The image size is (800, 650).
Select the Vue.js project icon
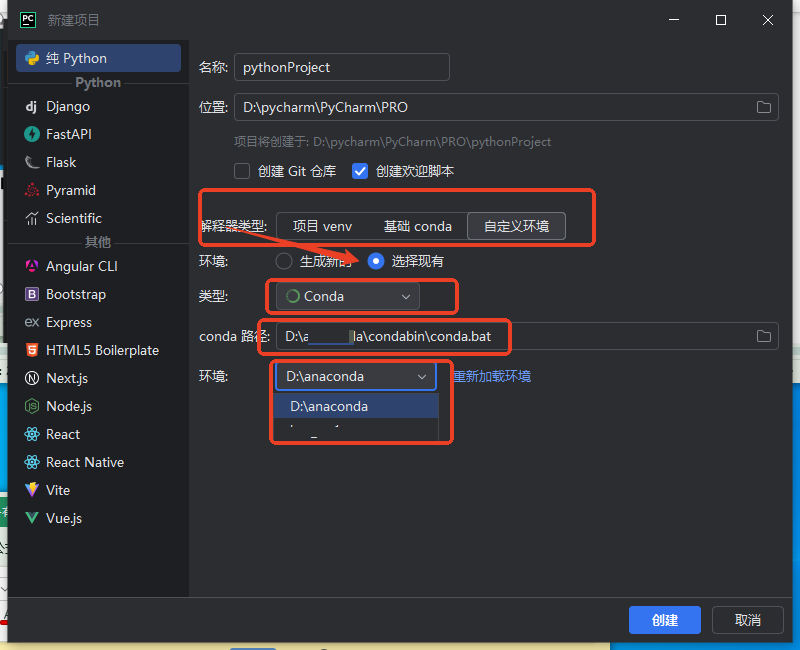[x=32, y=518]
